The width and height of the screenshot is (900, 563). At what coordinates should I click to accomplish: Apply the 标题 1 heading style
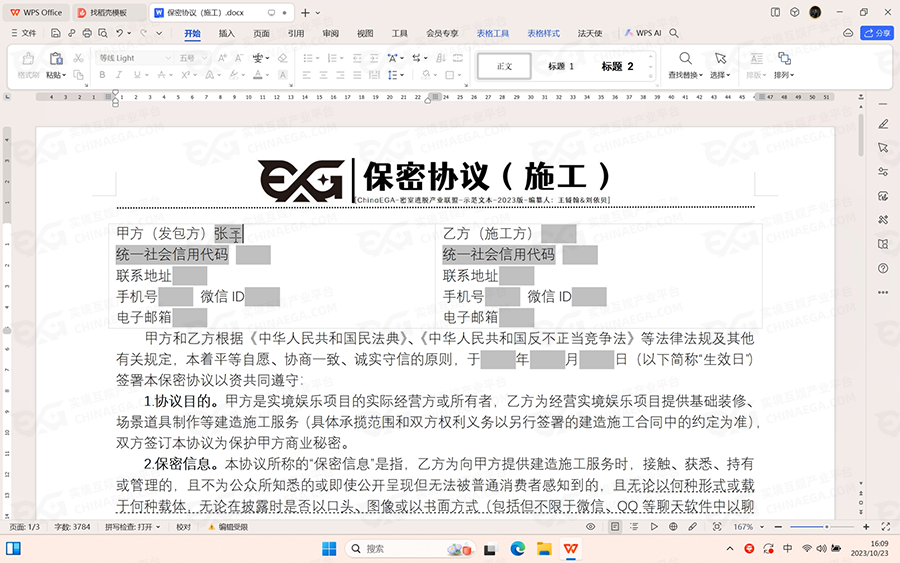point(560,66)
